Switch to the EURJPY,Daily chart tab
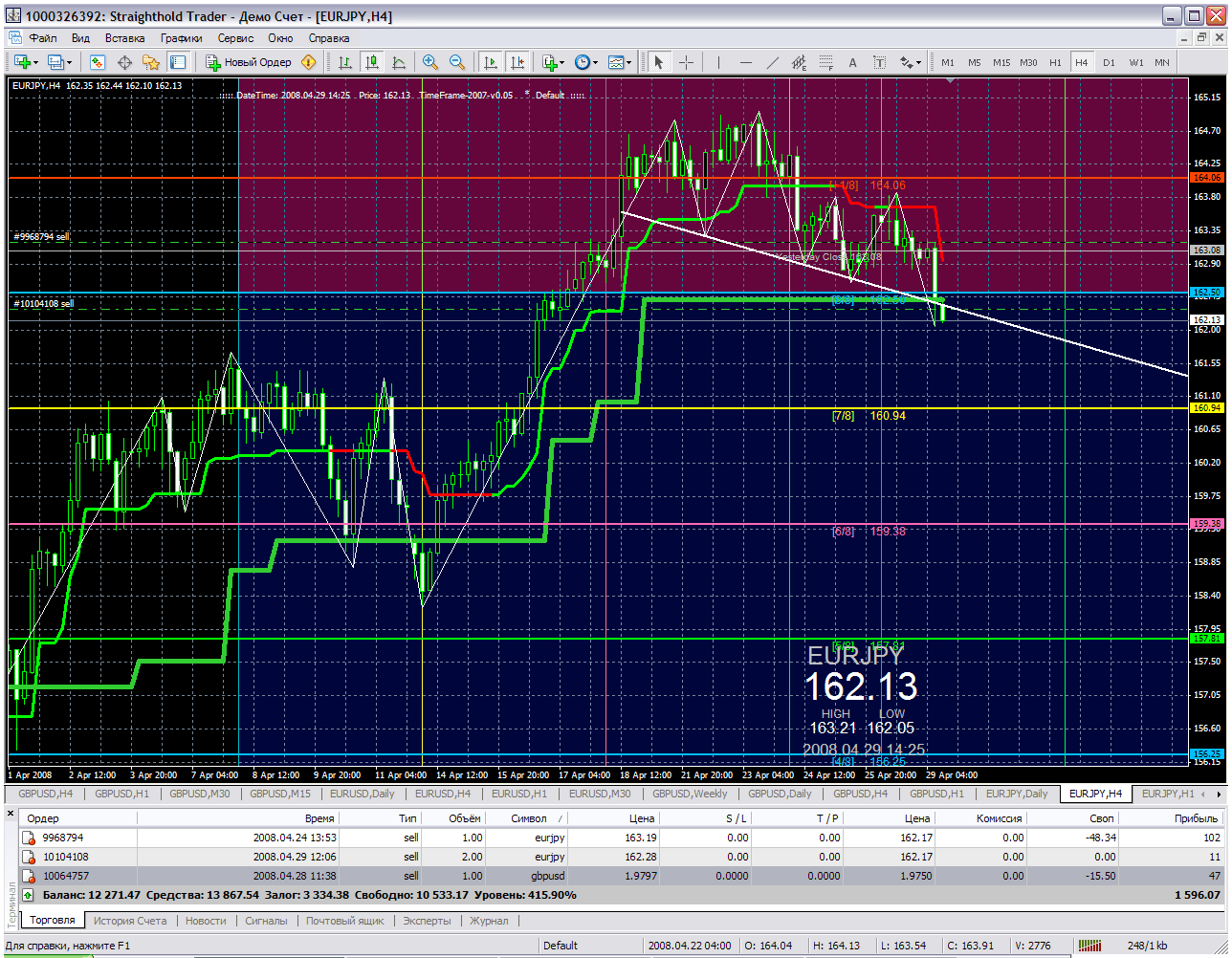 (1016, 794)
